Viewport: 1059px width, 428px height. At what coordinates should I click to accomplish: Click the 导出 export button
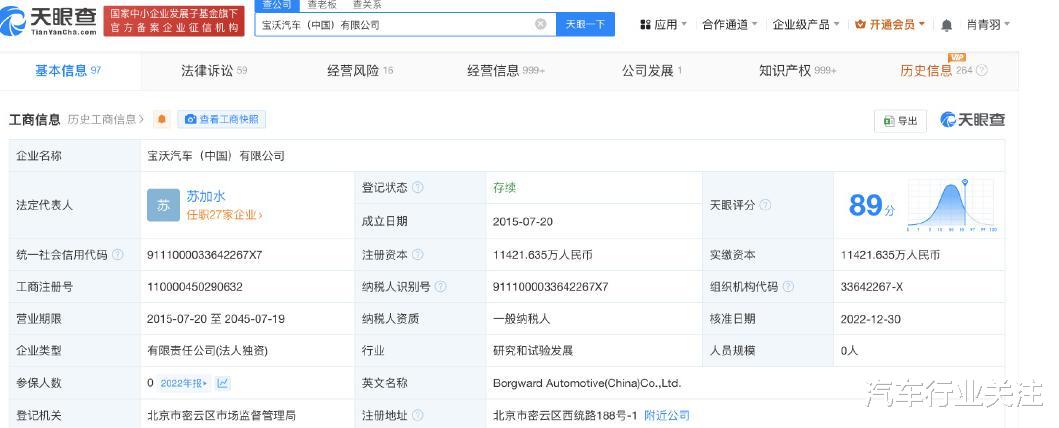(900, 121)
